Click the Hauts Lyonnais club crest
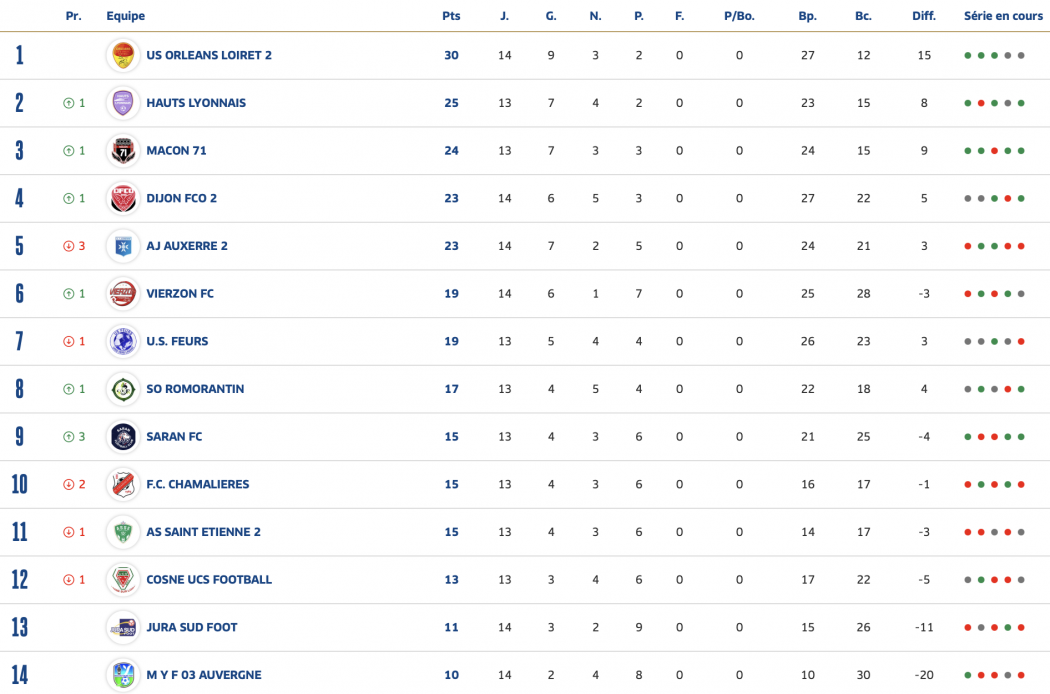 [x=123, y=103]
